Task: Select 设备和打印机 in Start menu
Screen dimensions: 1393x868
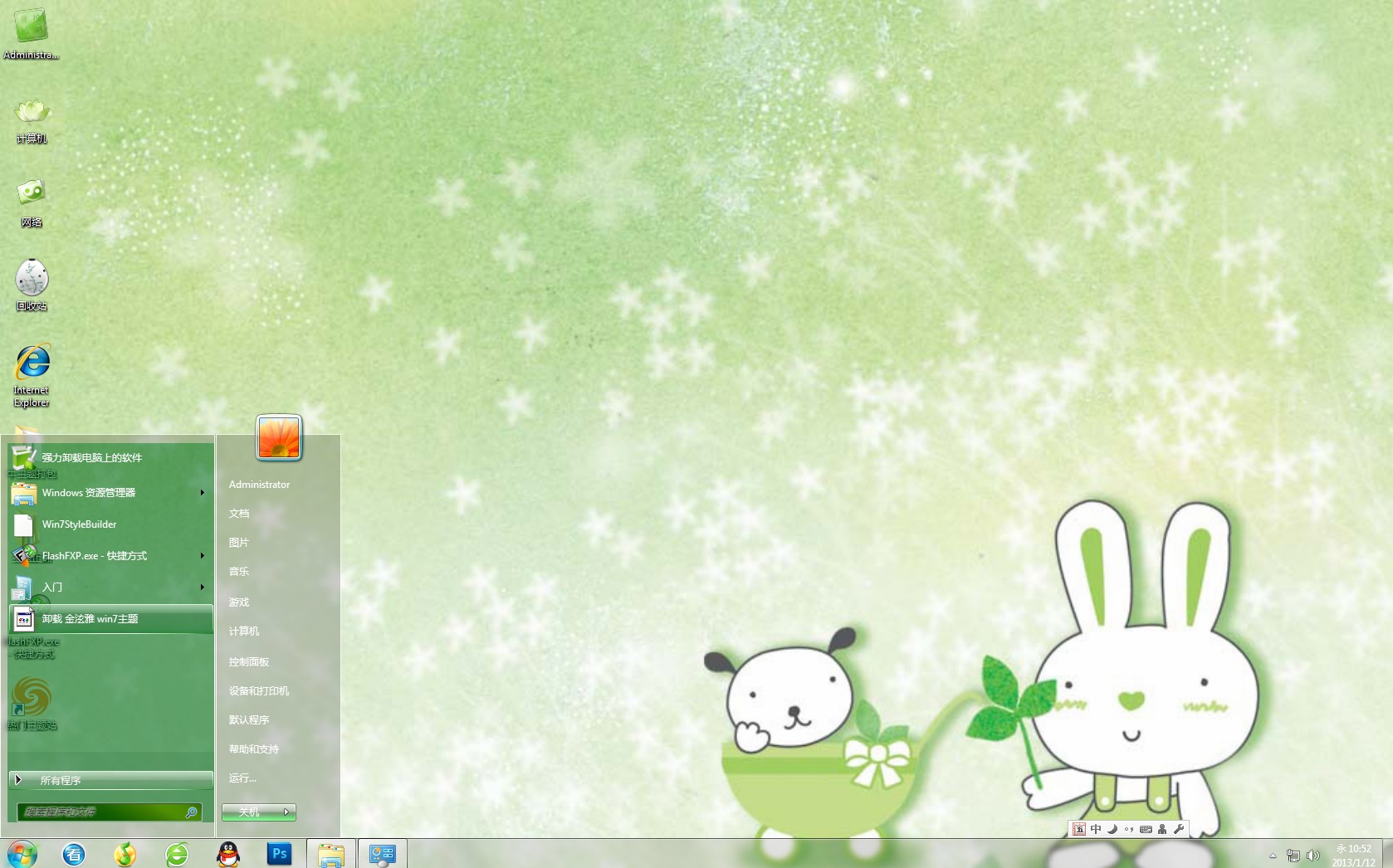Action: pos(259,691)
